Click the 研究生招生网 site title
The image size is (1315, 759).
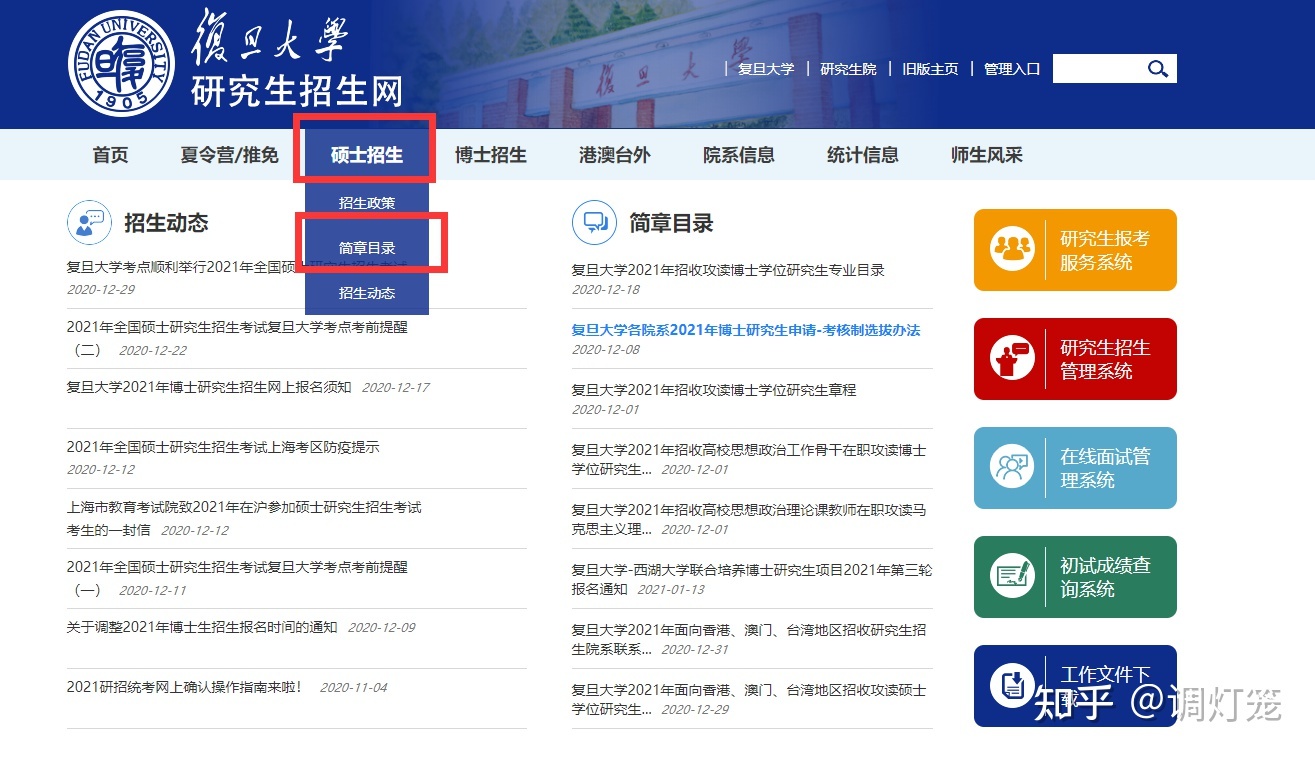pos(296,91)
